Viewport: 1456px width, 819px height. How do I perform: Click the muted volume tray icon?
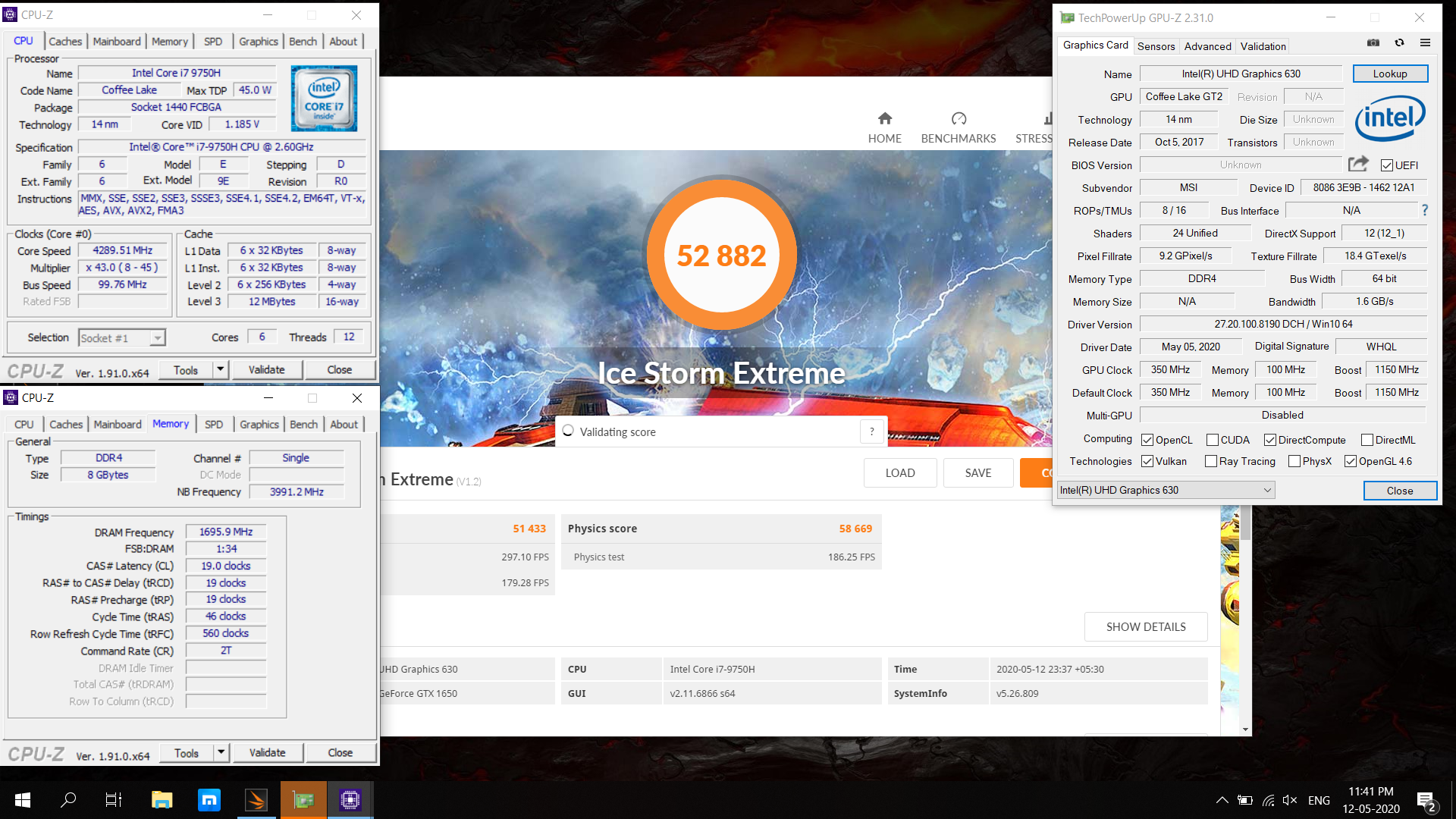1290,800
